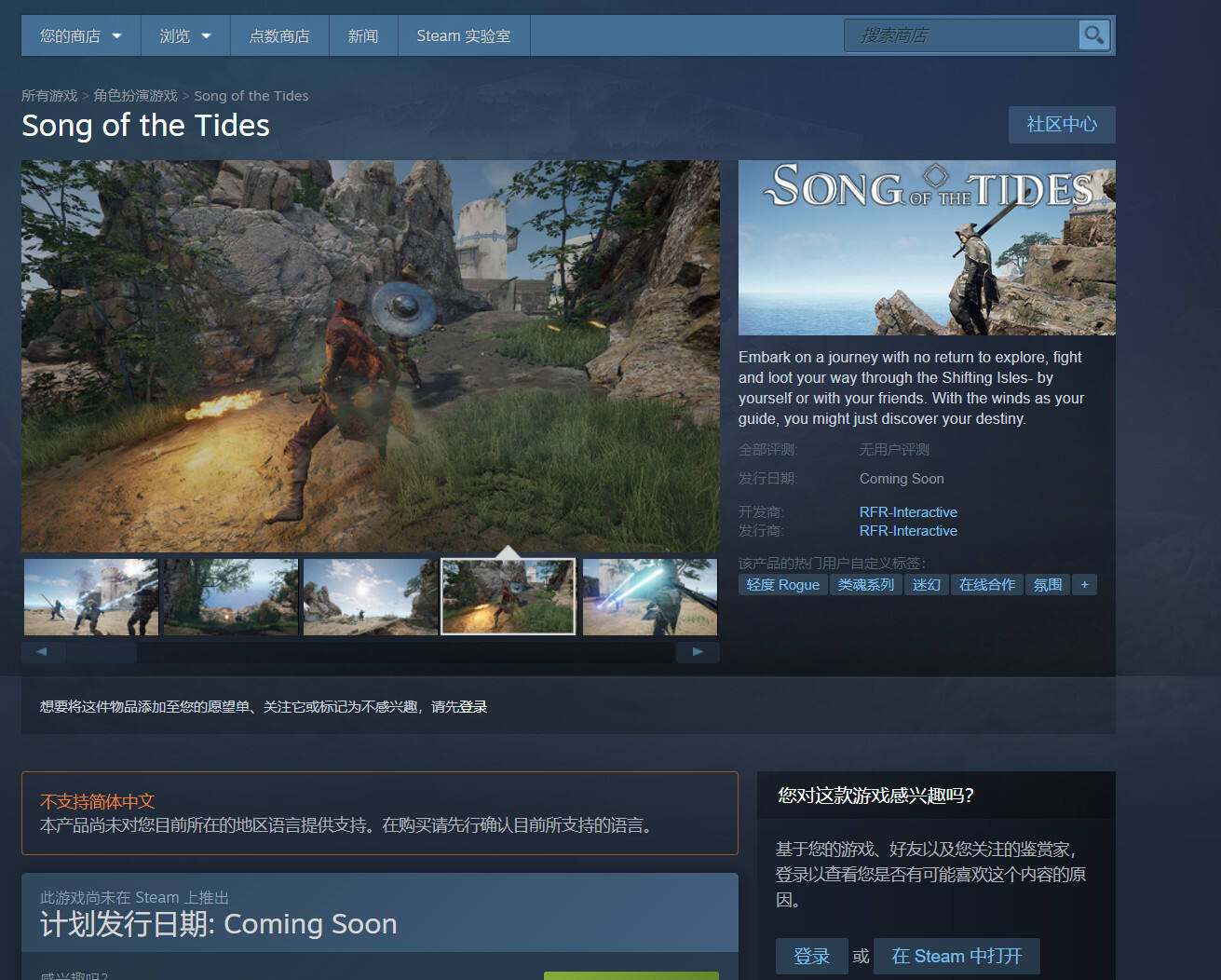Screen dimensions: 1221x980
Task: Expand the 浏览 dropdown menu
Action: coord(185,35)
